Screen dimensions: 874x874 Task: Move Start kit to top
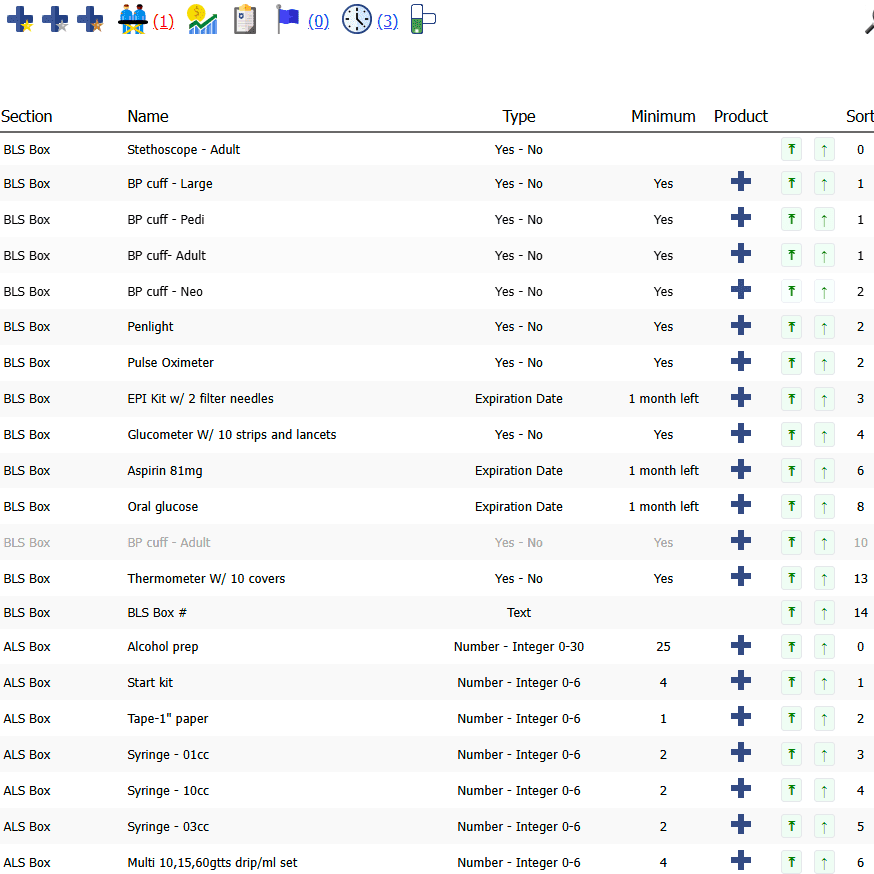click(x=792, y=682)
